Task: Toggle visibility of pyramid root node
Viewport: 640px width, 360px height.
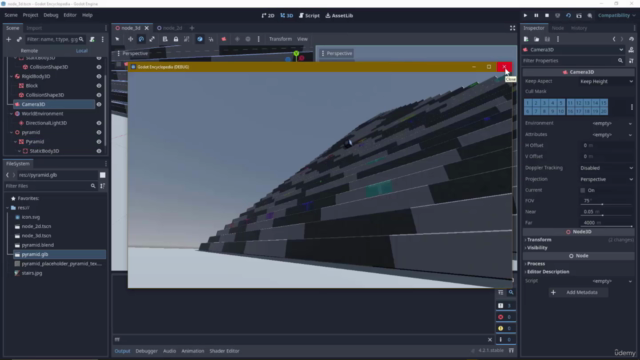Action: tap(99, 132)
